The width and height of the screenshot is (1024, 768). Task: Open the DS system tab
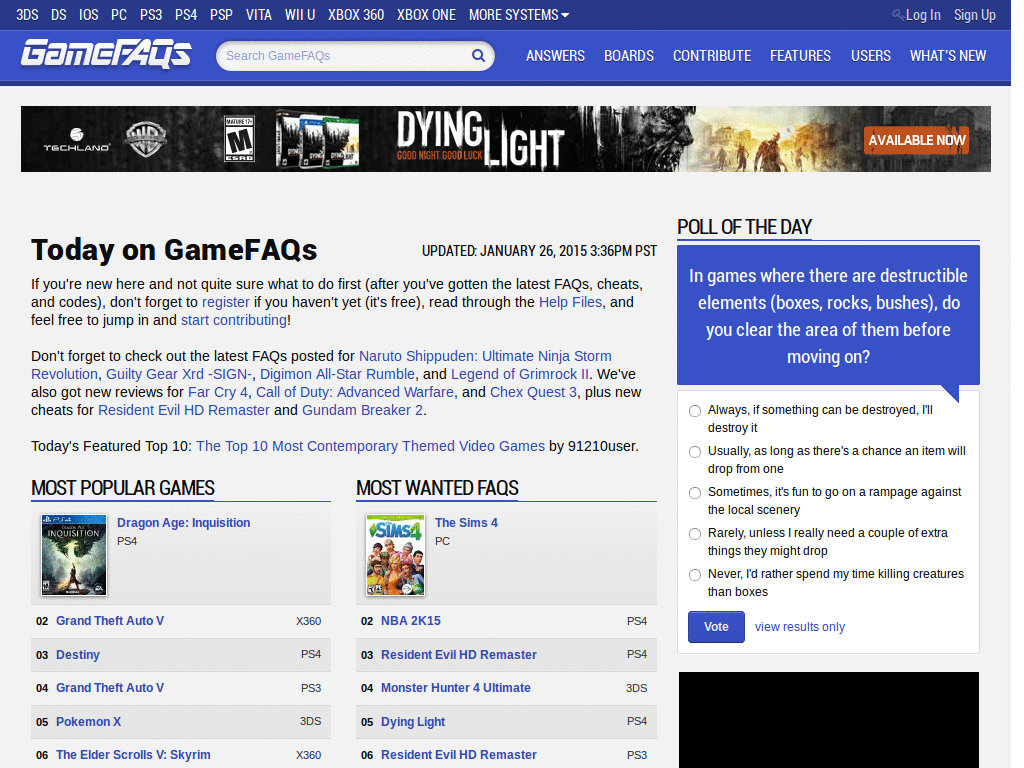click(x=59, y=15)
